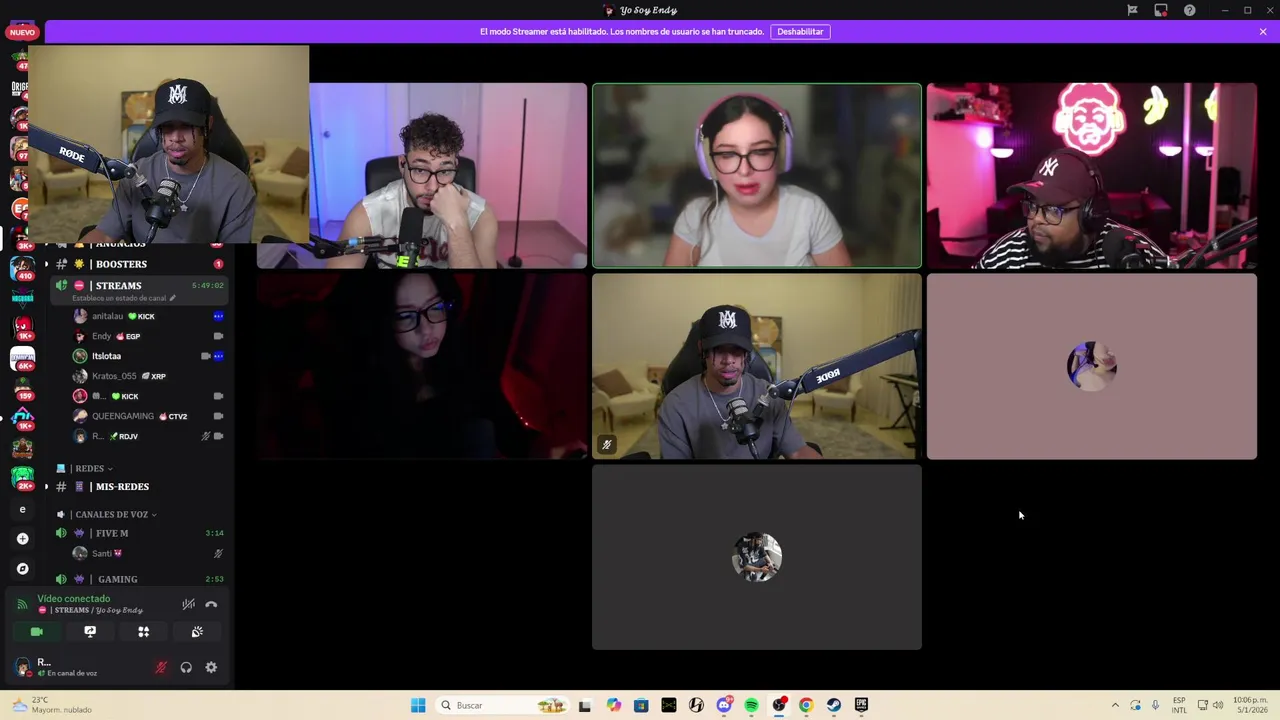Join the FIVE M voice channel
Viewport: 1280px width, 720px height.
140,533
